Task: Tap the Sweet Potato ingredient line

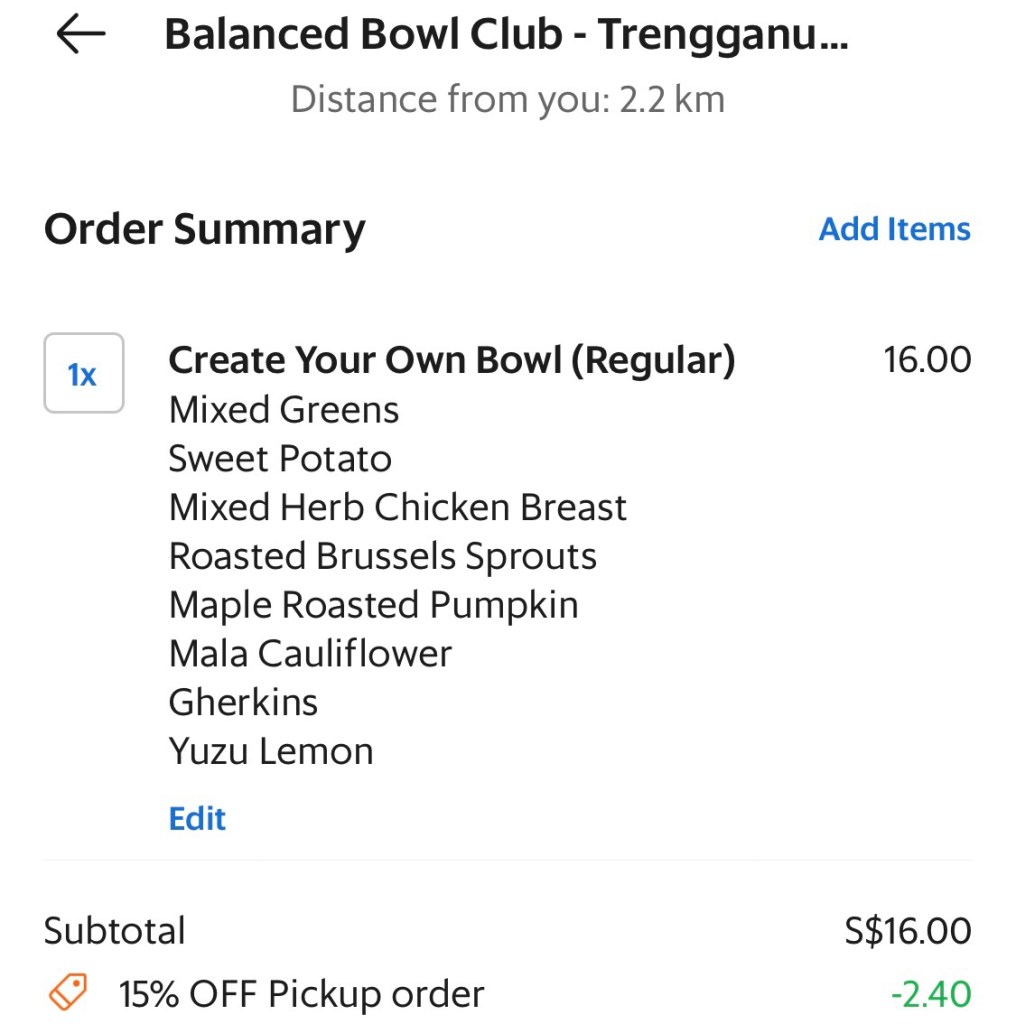Action: [280, 459]
